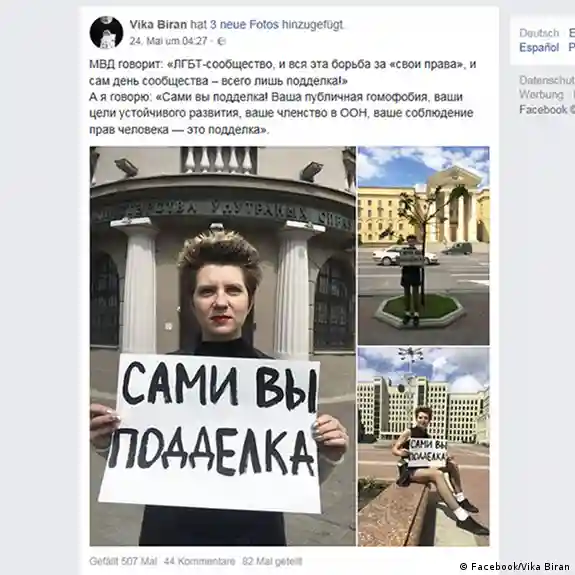Switch language to Deutsch
This screenshot has width=575, height=575.
(539, 33)
